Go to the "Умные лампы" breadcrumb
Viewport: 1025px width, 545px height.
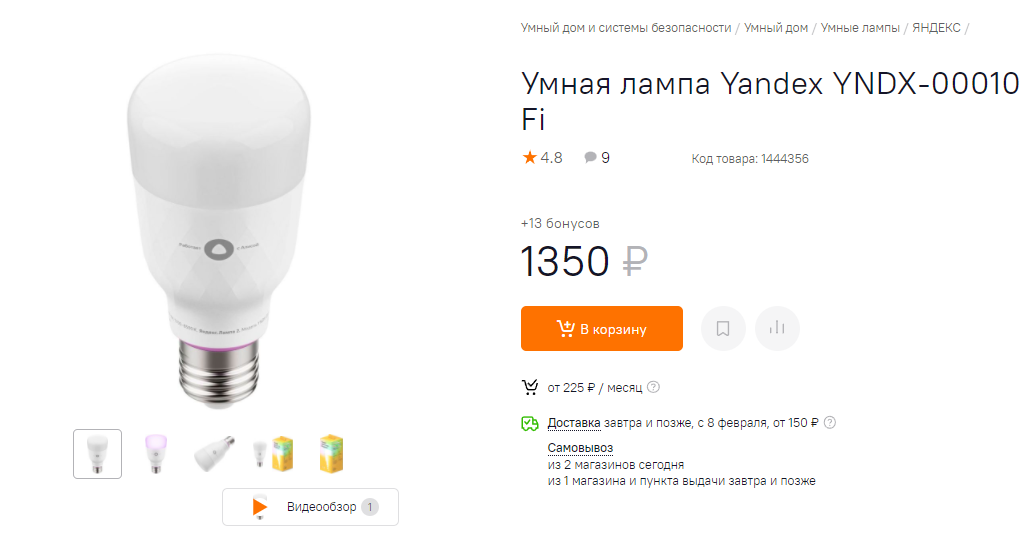click(860, 27)
